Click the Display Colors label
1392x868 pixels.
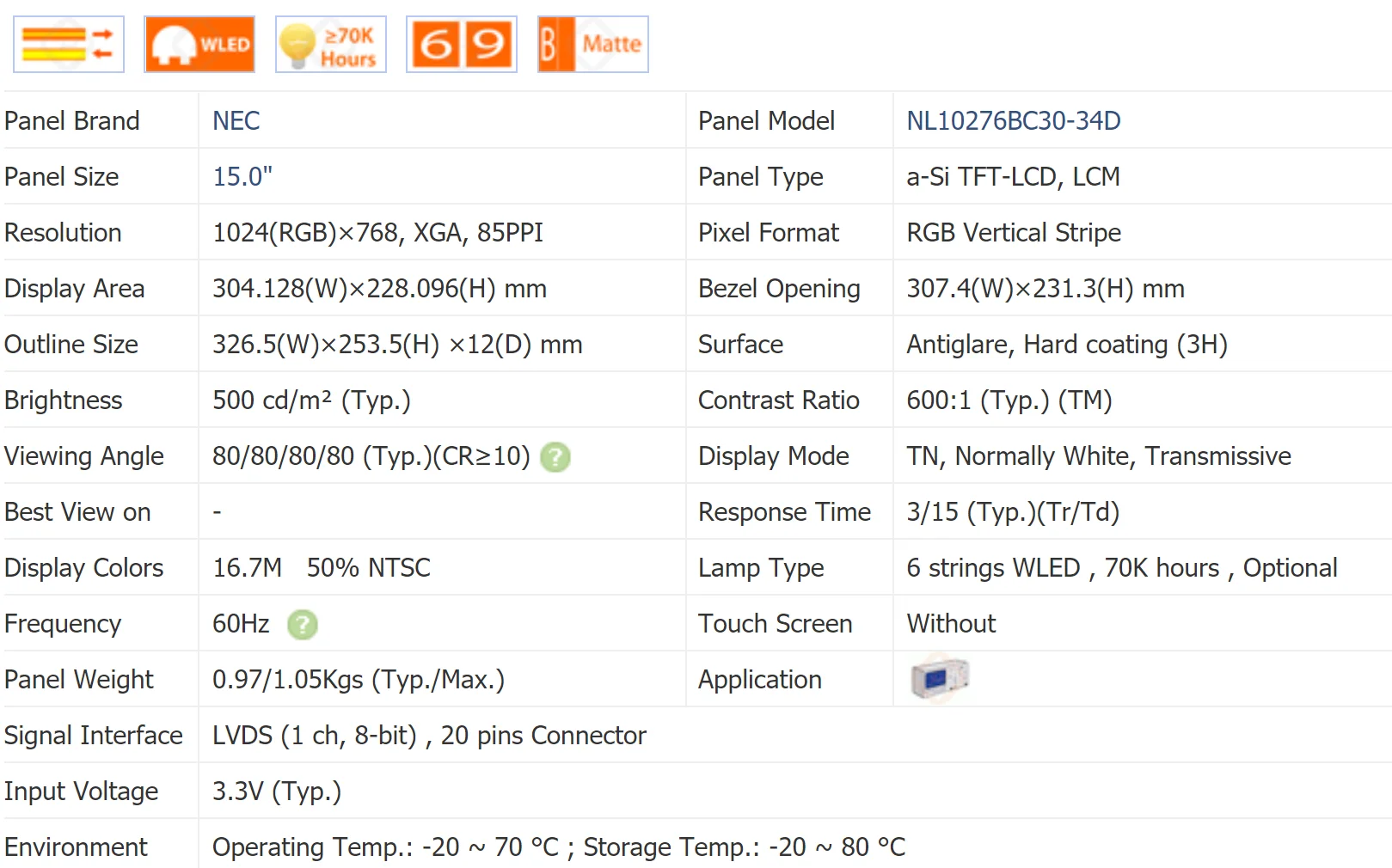[83, 568]
